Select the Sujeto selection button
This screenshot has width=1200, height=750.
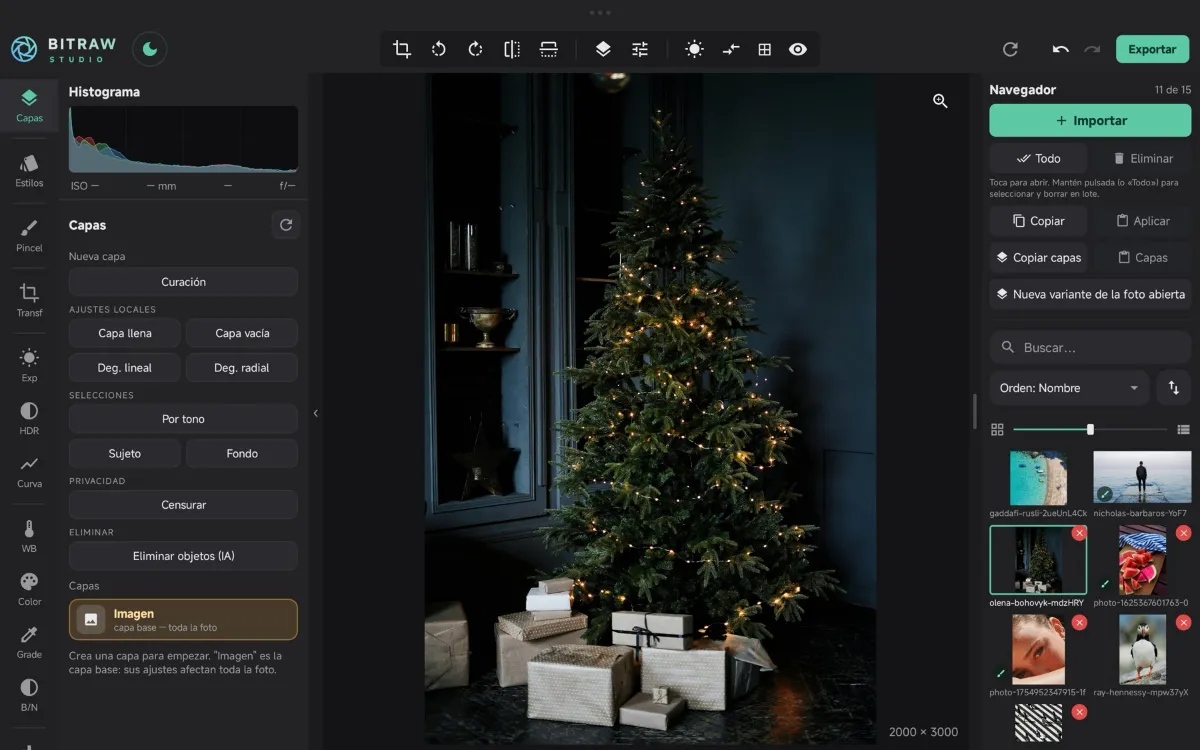(125, 453)
